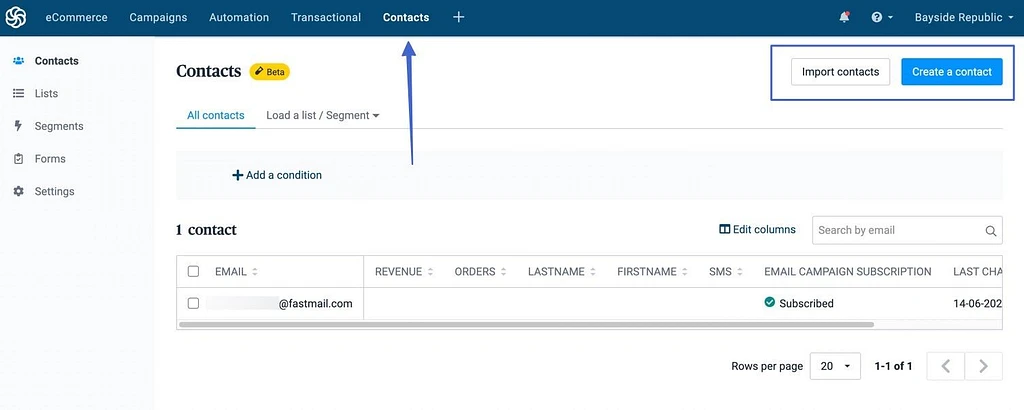Switch to the All contacts tab
This screenshot has height=410, width=1024.
pyautogui.click(x=216, y=116)
